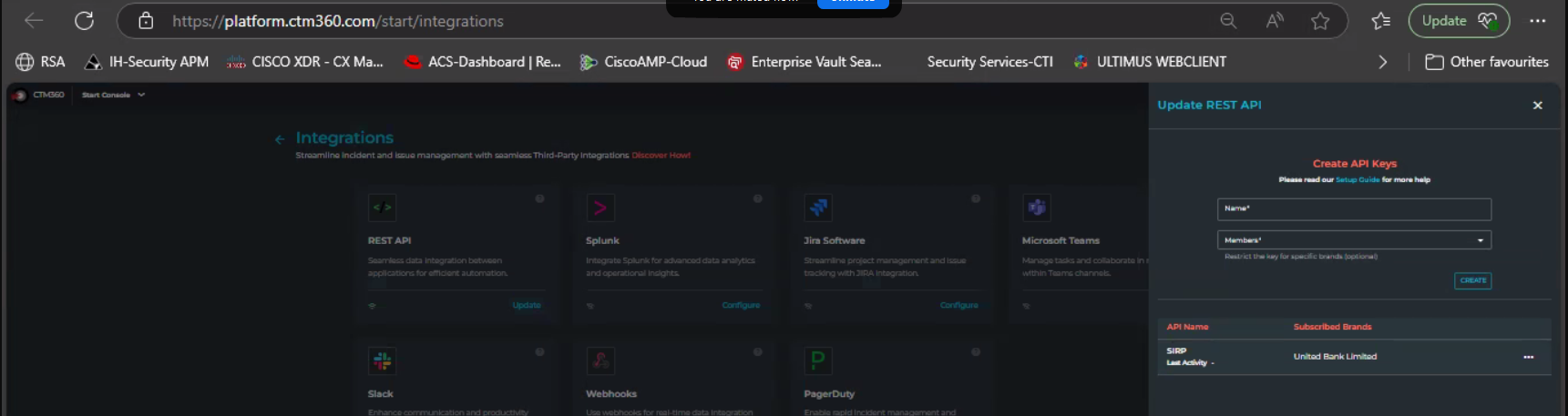Viewport: 1568px width, 416px height.
Task: Click Configure on the Splunk card
Action: click(741, 306)
